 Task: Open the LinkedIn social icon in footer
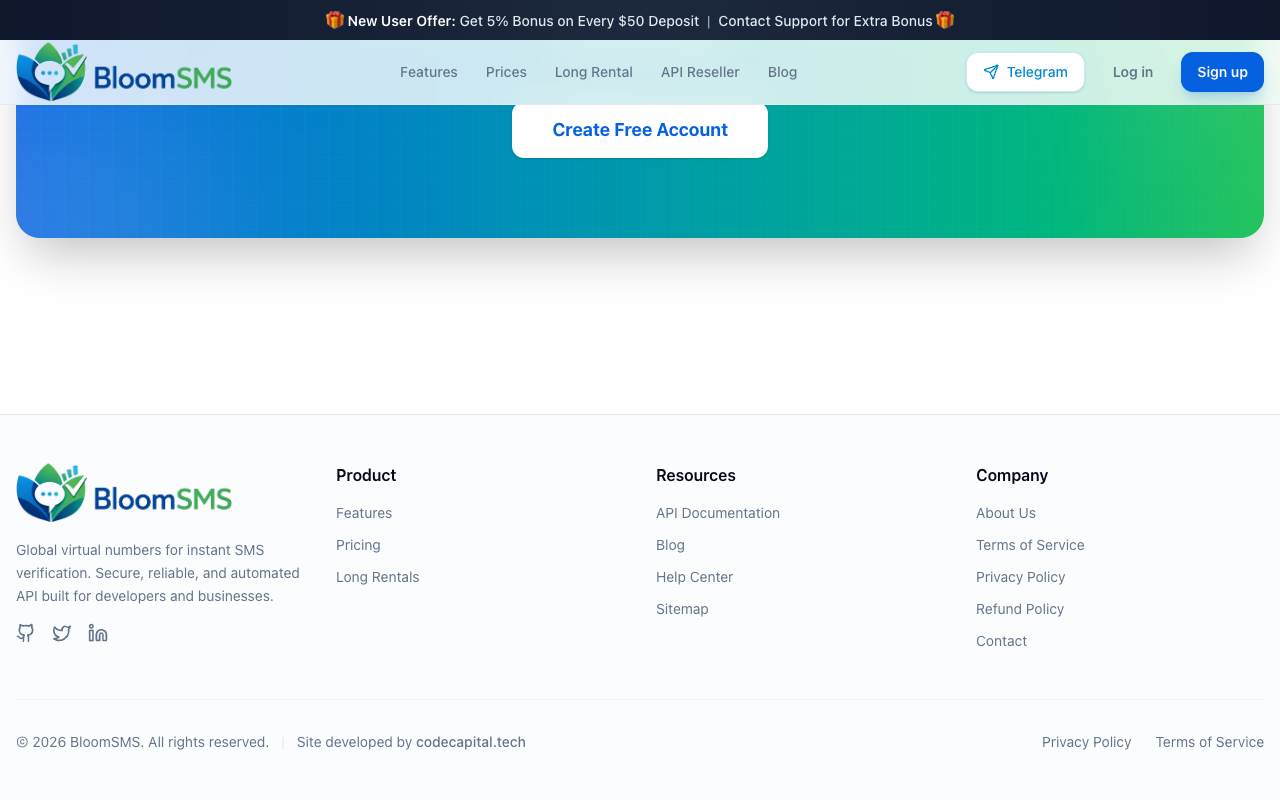pyautogui.click(x=98, y=633)
